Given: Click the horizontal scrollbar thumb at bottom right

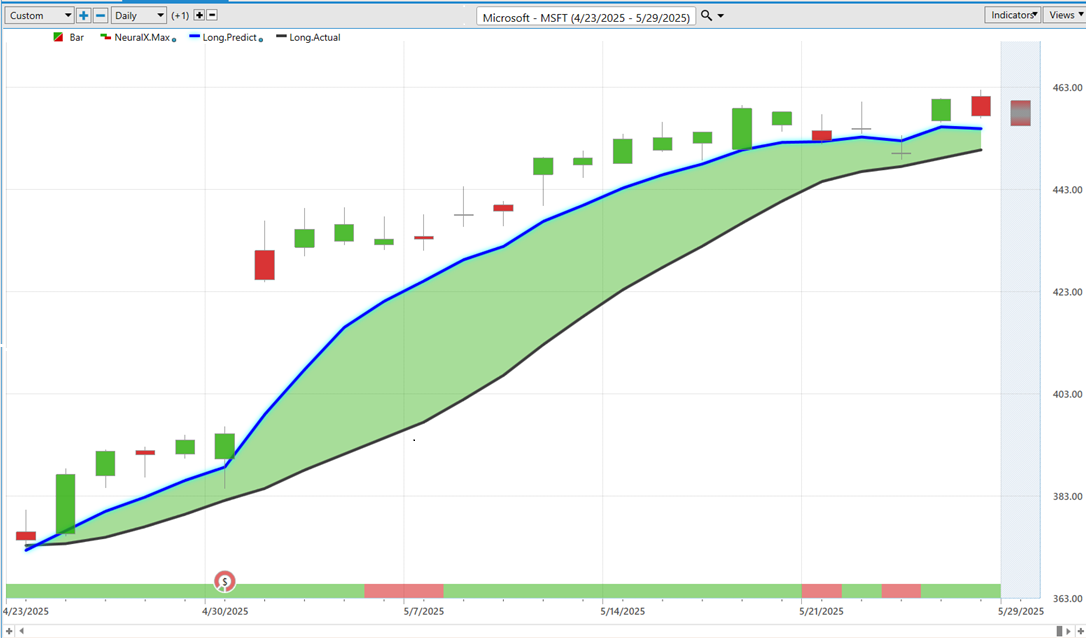Looking at the screenshot, I should 1059,631.
